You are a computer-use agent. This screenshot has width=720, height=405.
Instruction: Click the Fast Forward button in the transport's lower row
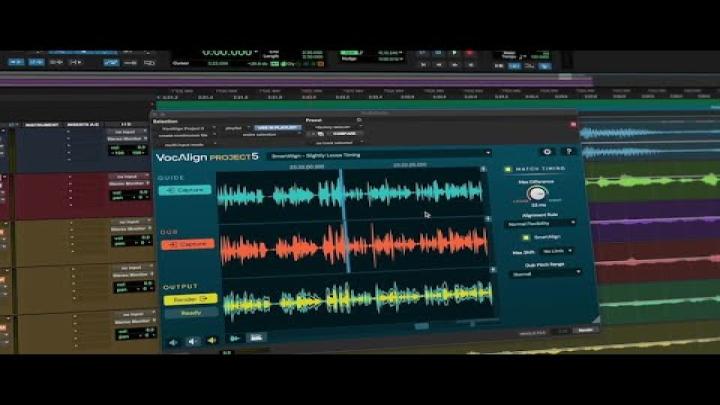tap(455, 65)
